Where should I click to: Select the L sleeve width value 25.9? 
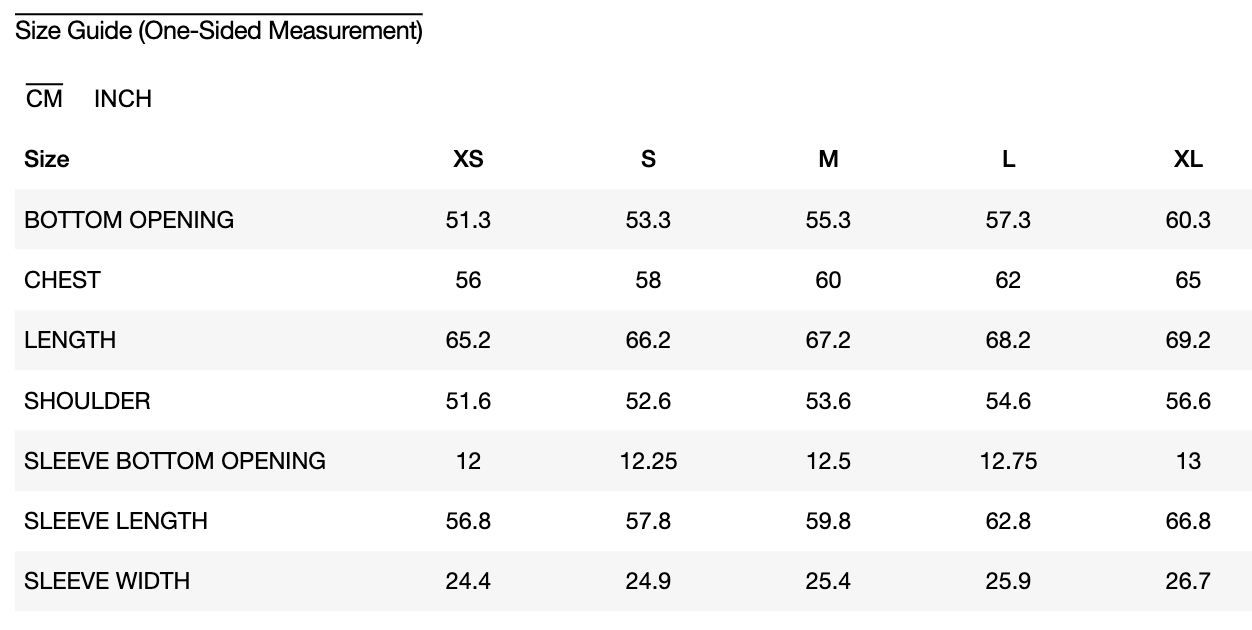pyautogui.click(x=1008, y=581)
